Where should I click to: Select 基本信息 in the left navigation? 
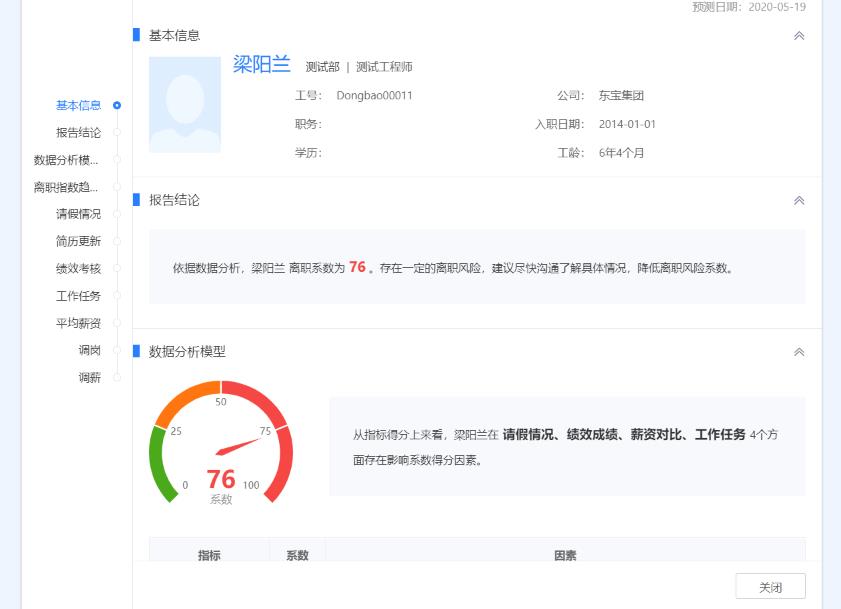[78, 104]
